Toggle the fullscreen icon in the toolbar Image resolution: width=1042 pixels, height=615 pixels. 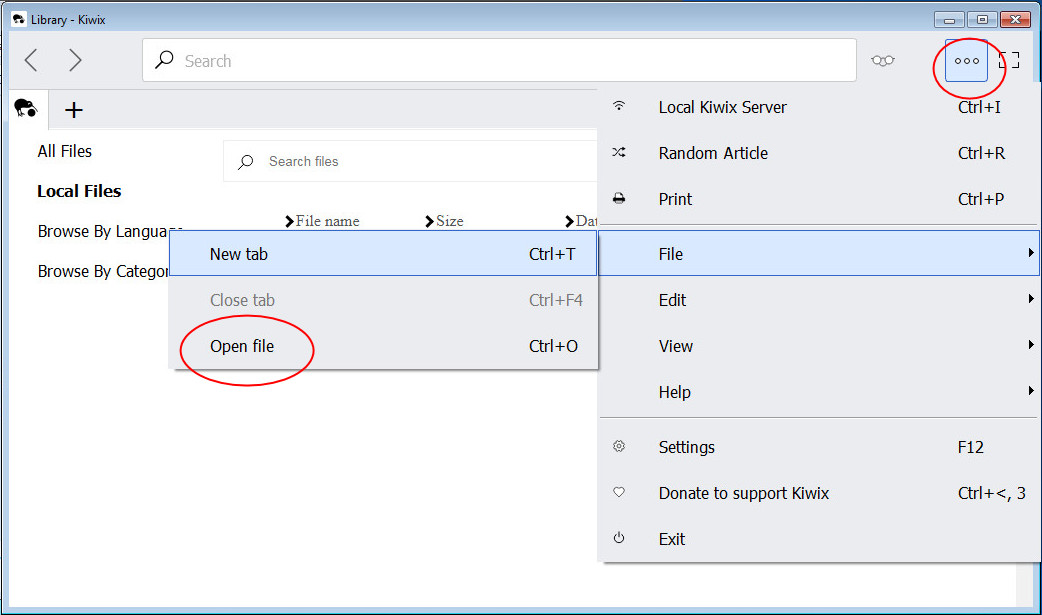click(x=1009, y=61)
